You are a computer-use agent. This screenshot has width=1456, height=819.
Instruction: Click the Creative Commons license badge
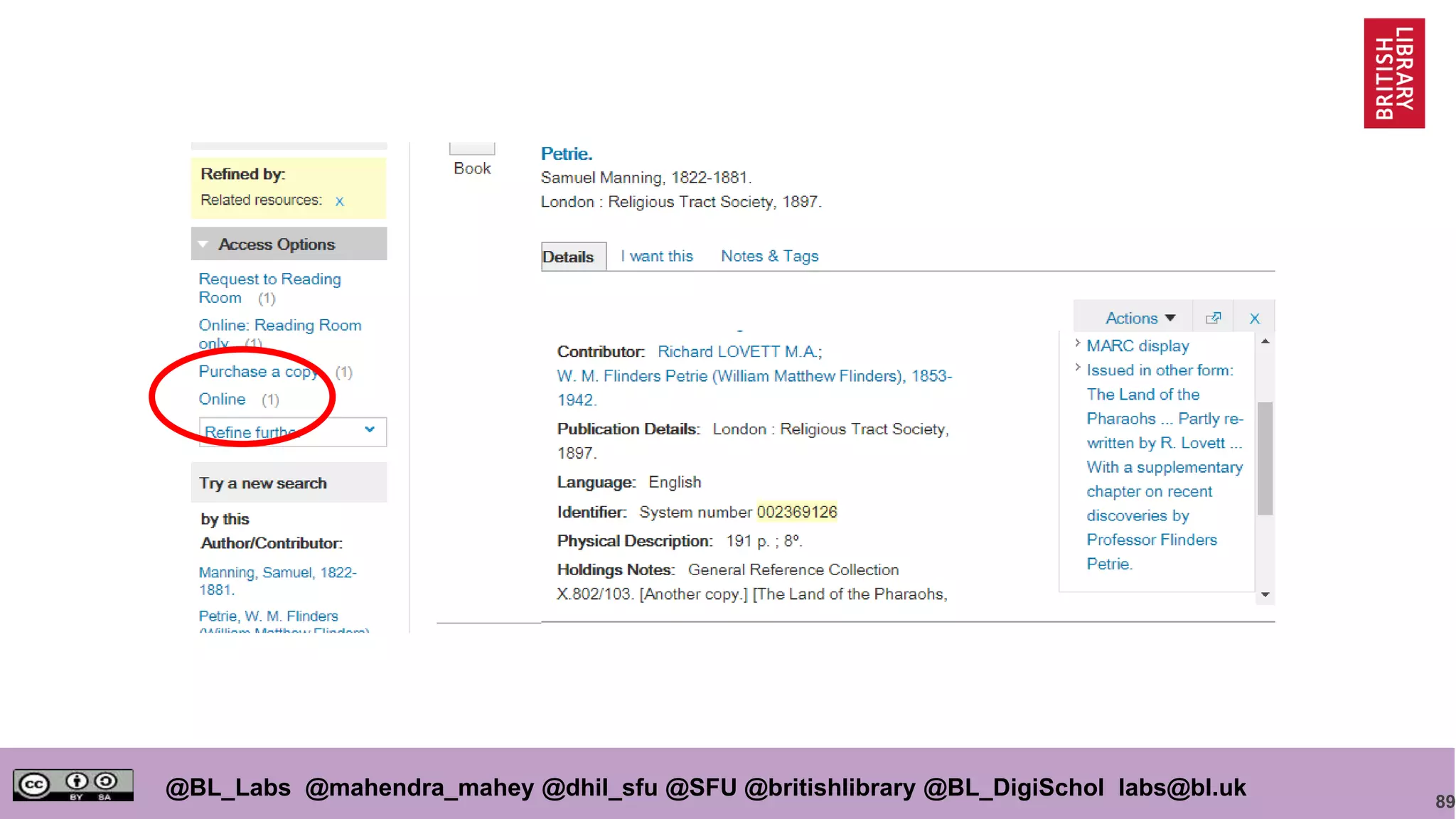click(73, 785)
